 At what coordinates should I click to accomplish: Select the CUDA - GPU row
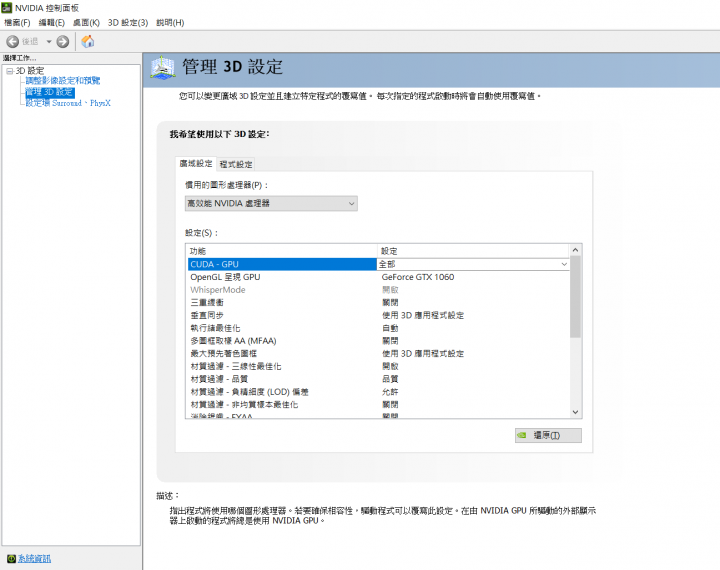tap(282, 264)
